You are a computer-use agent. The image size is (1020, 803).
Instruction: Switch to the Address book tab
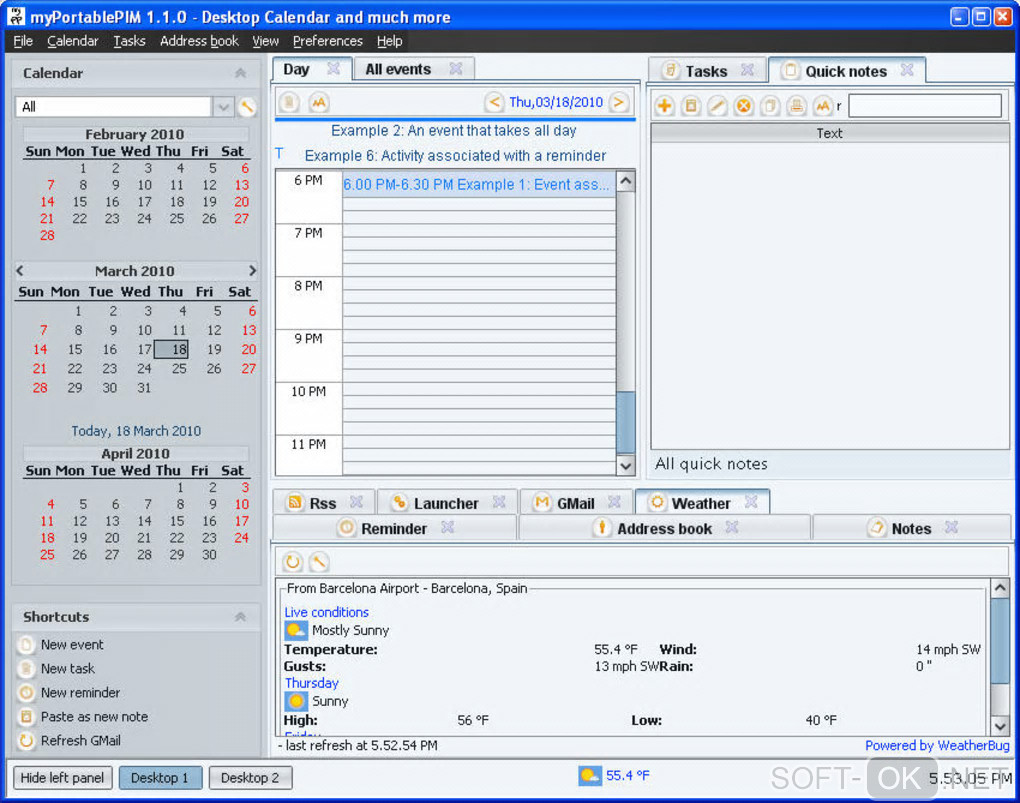point(664,528)
